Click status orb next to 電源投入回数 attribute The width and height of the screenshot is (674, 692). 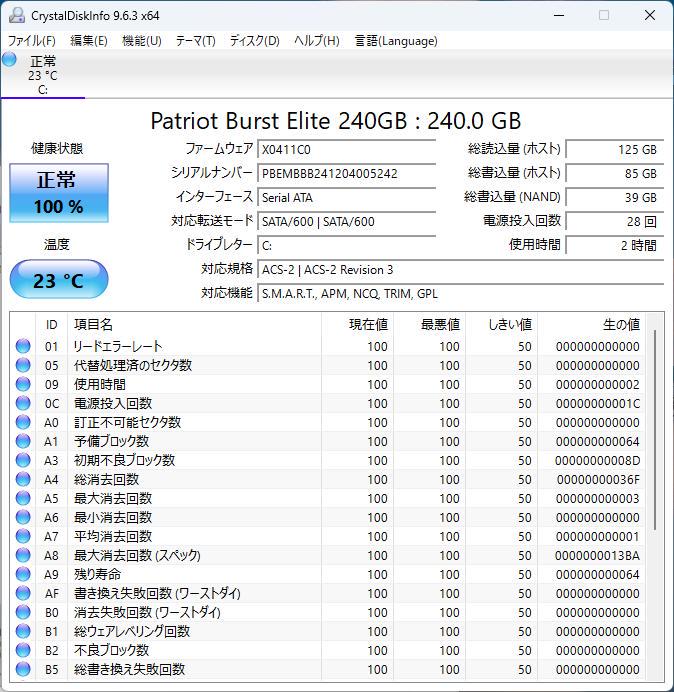tap(23, 403)
